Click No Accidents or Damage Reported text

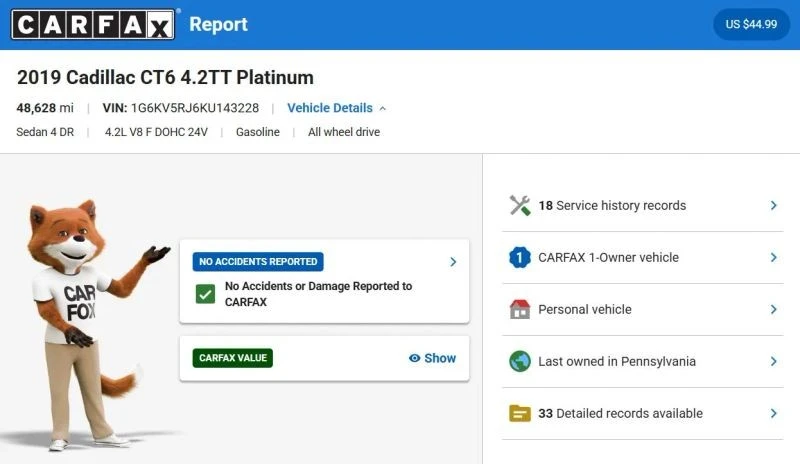[x=318, y=294]
